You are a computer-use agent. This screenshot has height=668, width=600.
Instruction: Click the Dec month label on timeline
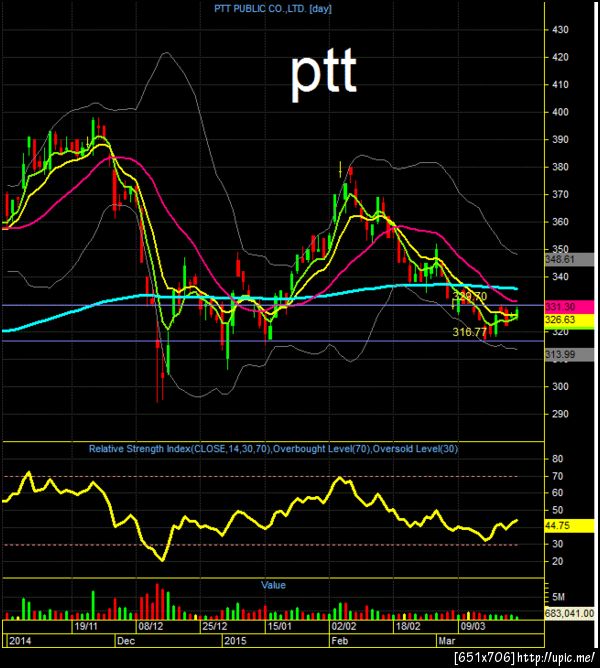[126, 641]
